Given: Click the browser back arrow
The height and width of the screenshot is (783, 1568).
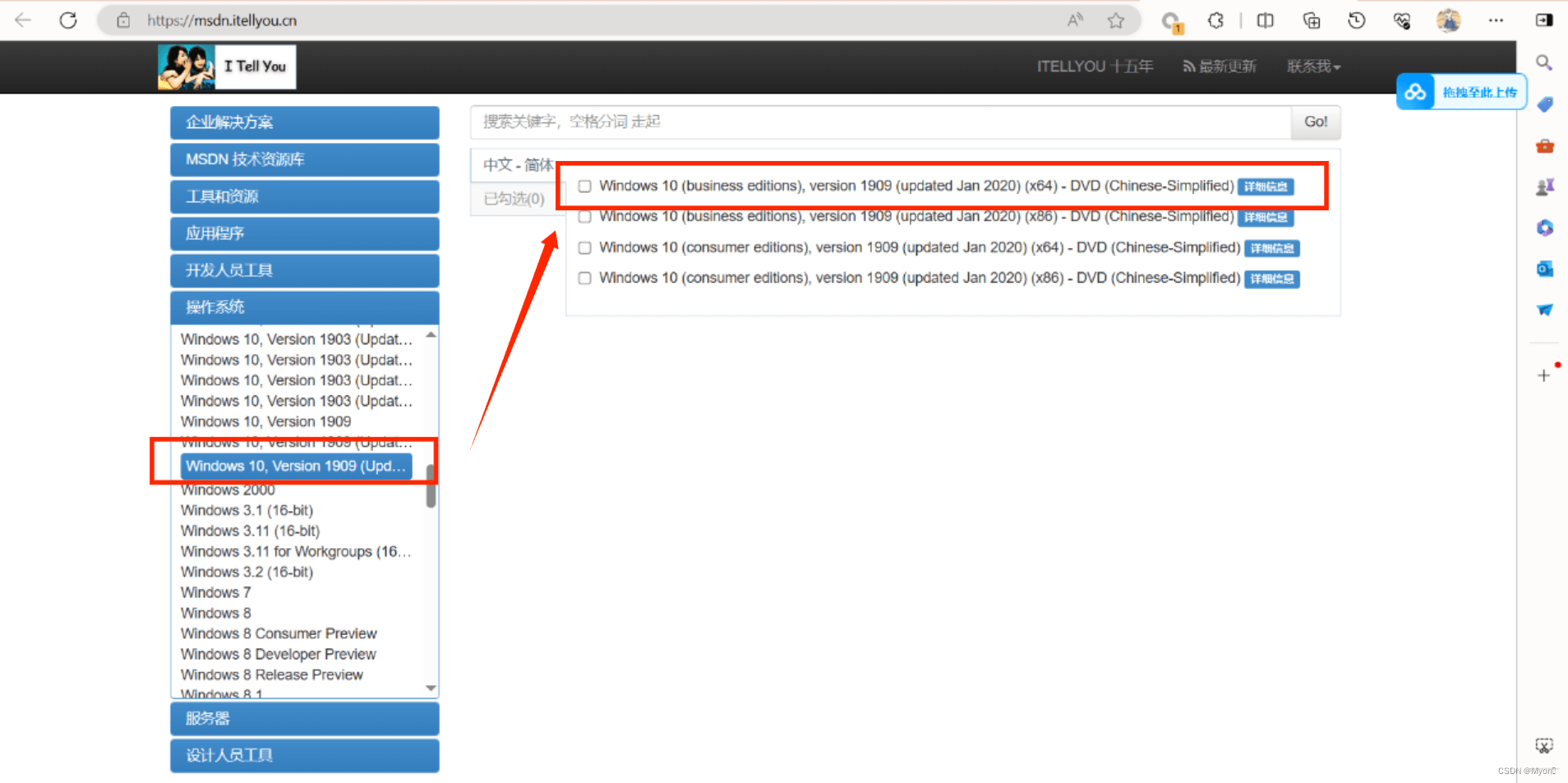Looking at the screenshot, I should coord(23,21).
